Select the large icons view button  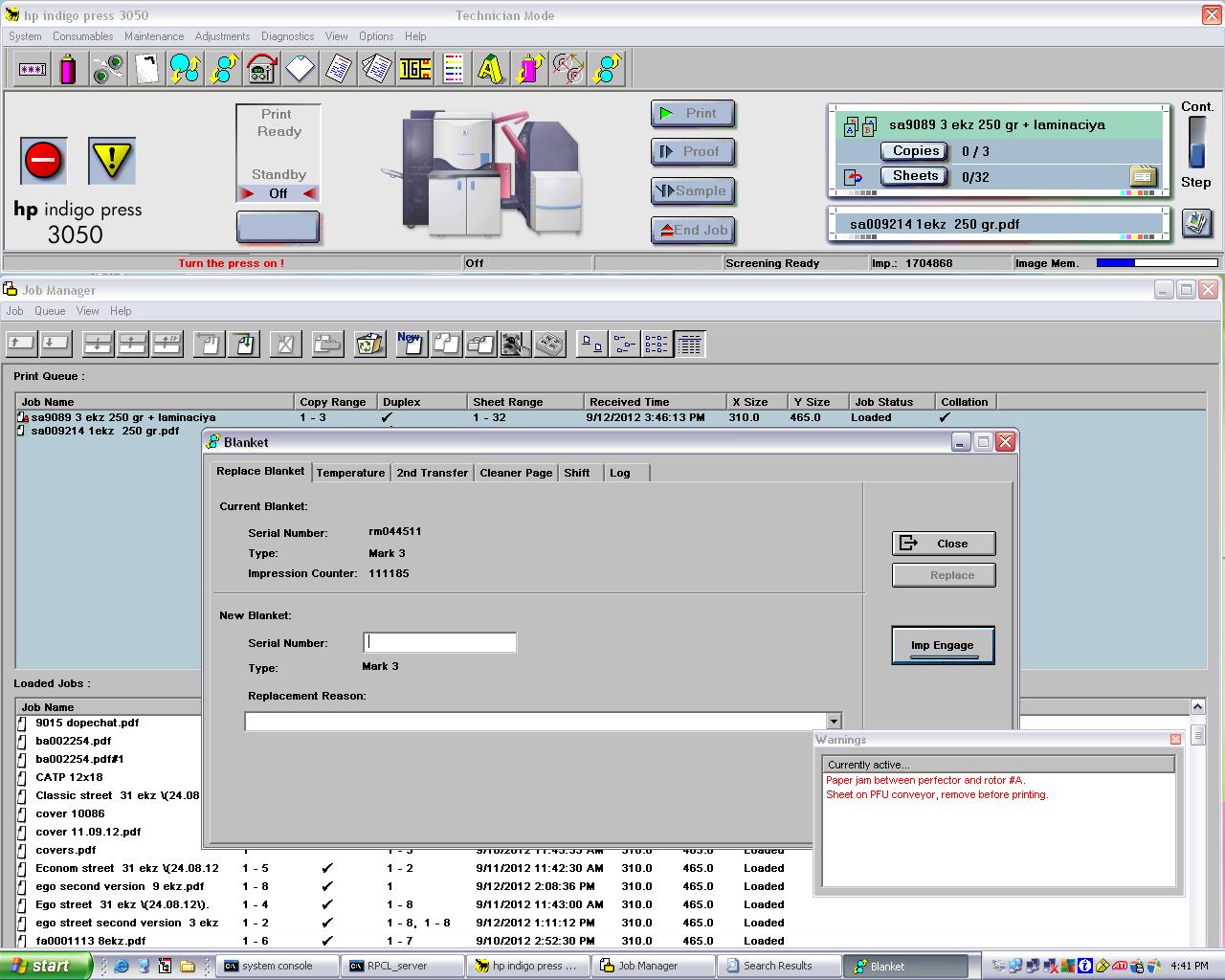(x=592, y=344)
